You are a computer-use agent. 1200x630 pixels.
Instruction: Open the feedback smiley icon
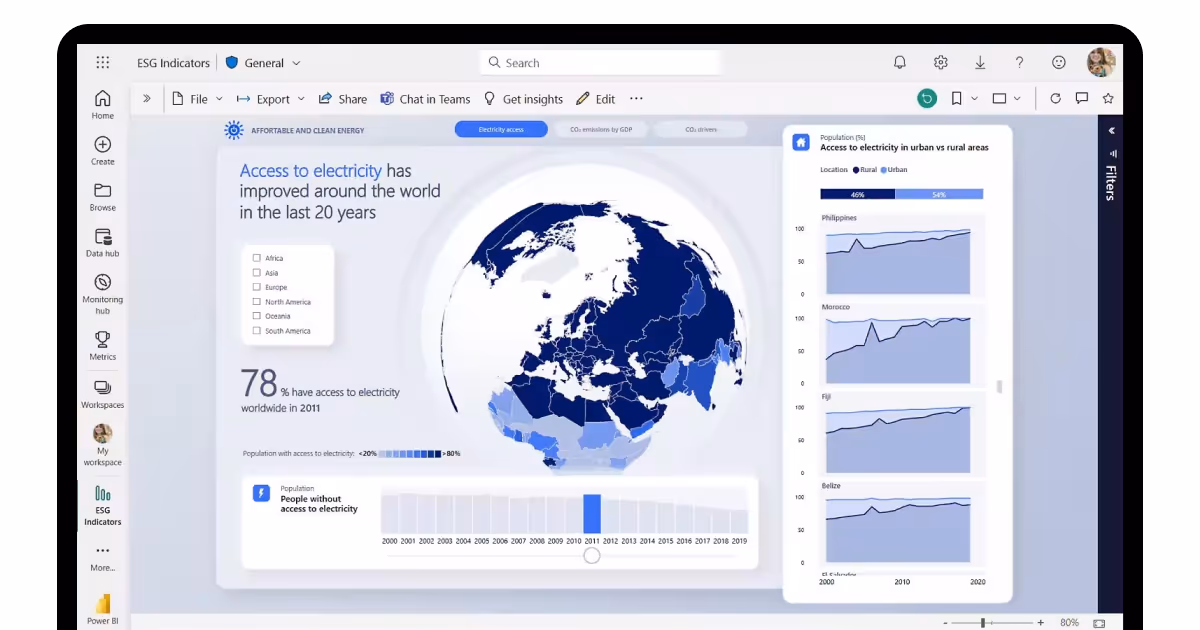(1059, 62)
